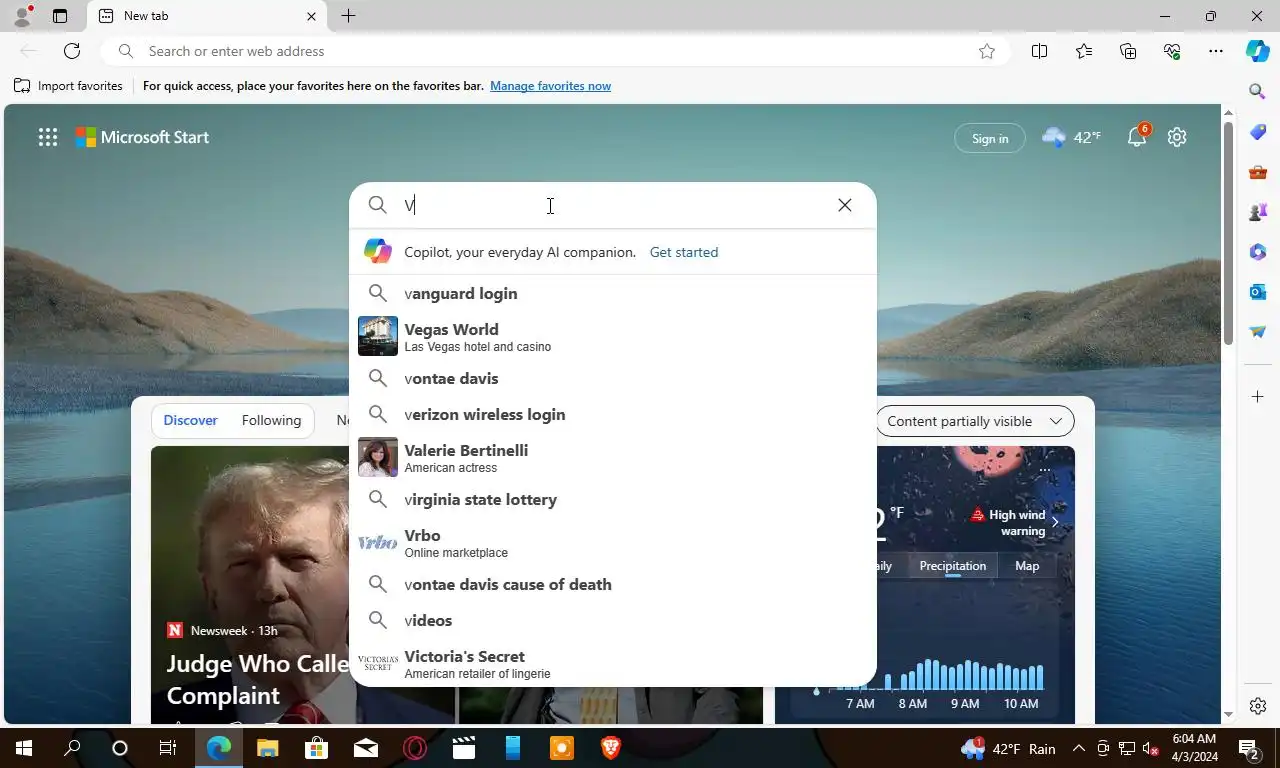
Task: Open the sidebar Tools briefcase icon
Action: 1258,172
